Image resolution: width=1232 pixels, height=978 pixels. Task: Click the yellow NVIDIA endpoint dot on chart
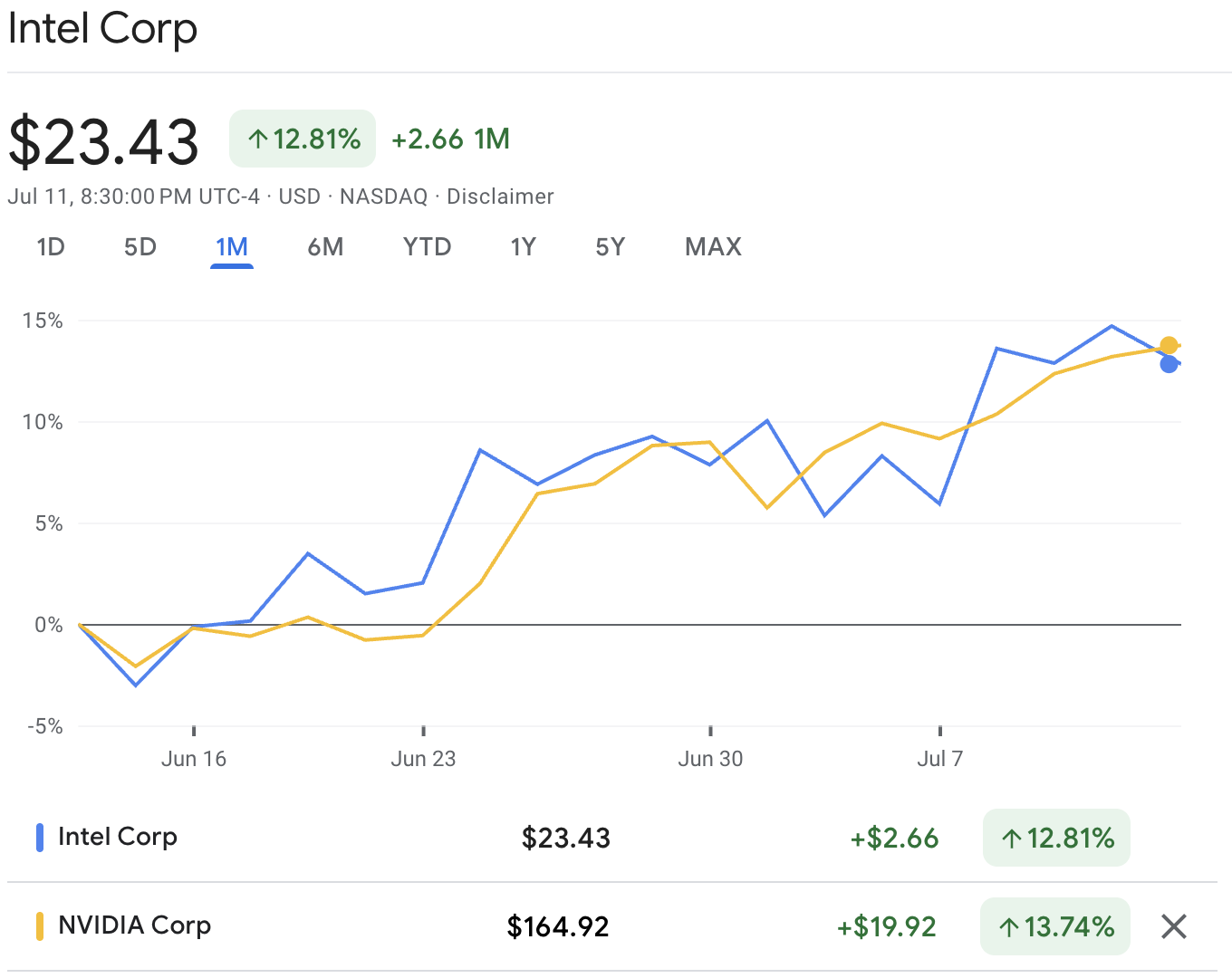(1169, 345)
